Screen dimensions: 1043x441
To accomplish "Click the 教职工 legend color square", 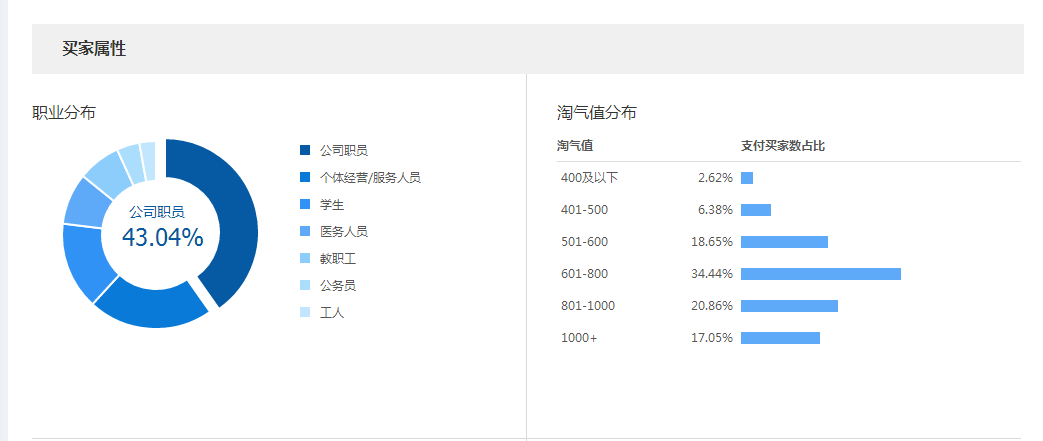I will (305, 258).
